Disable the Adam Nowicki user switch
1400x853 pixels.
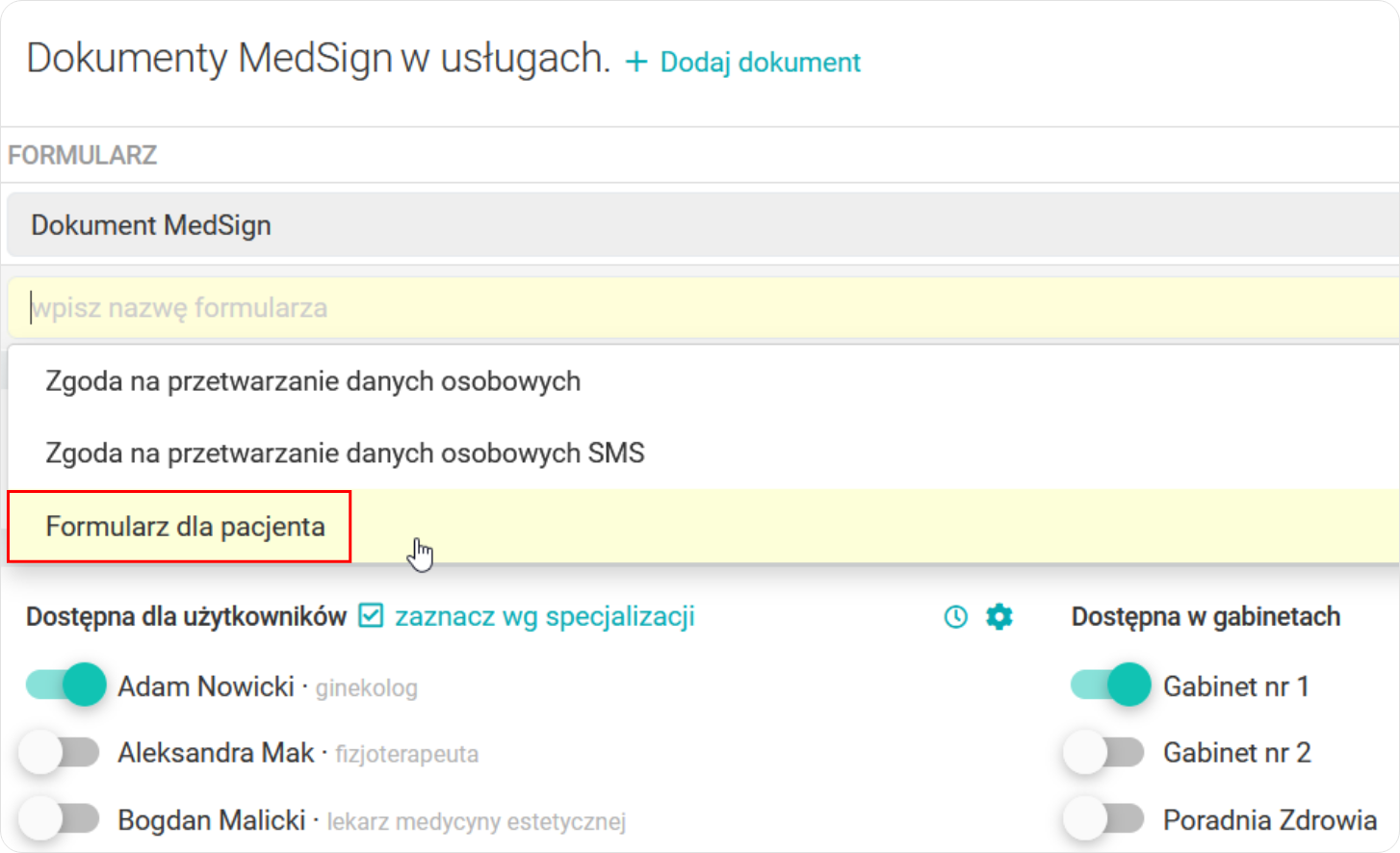pos(65,685)
